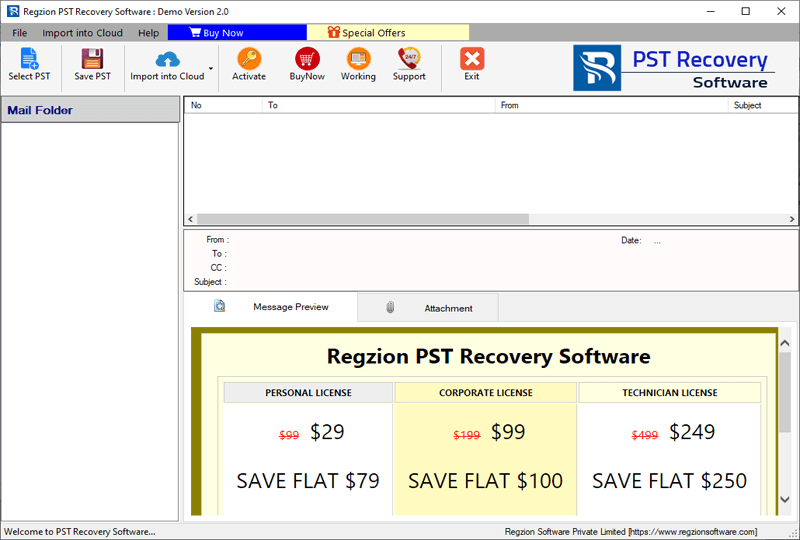Click the To column header
Viewport: 800px width, 540px height.
coord(378,105)
